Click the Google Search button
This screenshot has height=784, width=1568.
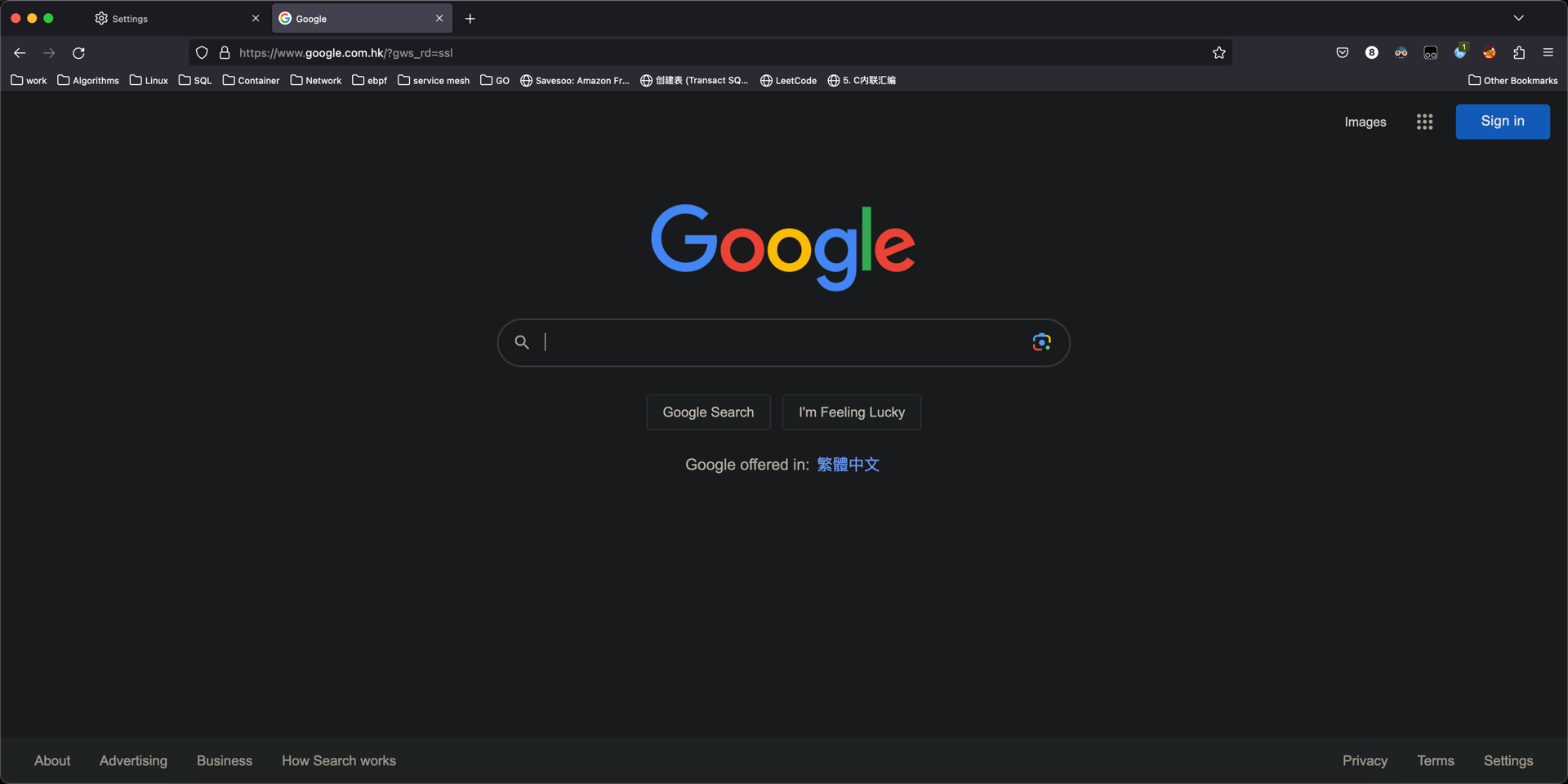[x=708, y=412]
